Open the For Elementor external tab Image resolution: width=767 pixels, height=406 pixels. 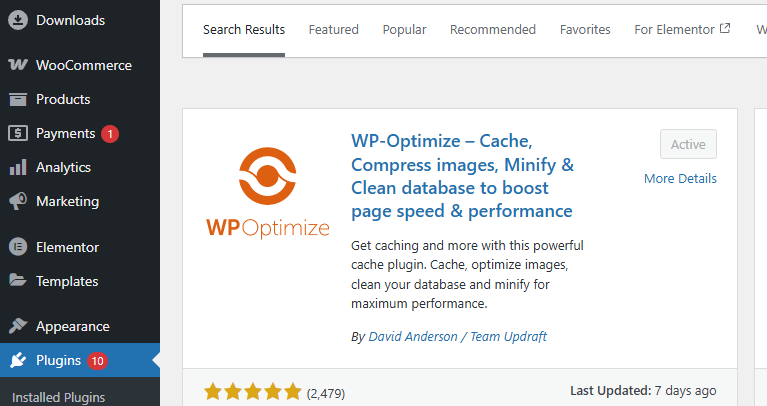[x=682, y=30]
